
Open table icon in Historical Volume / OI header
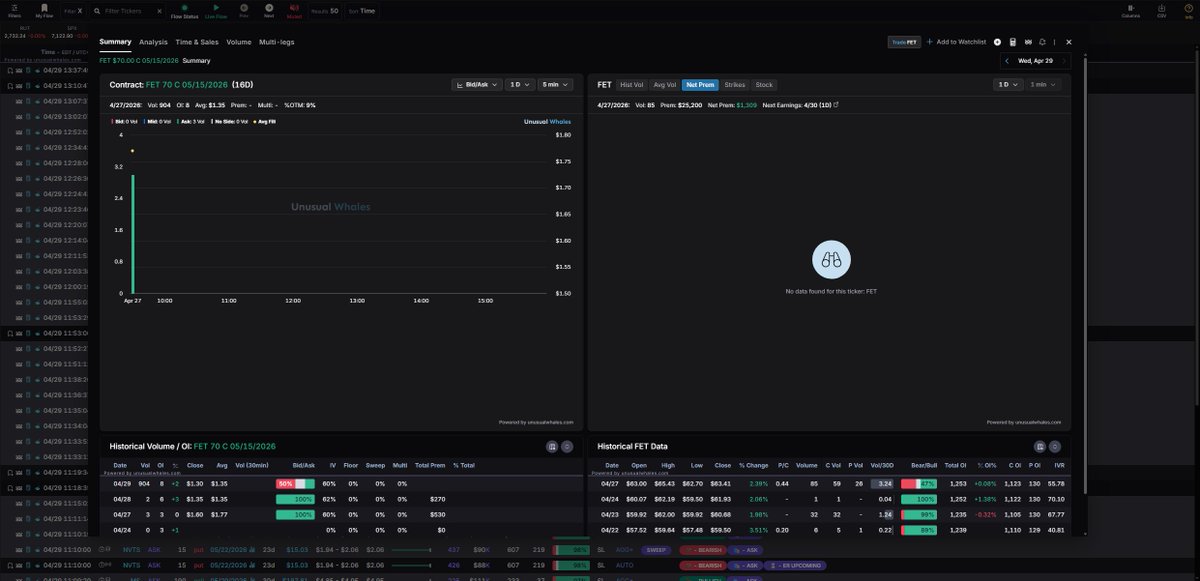(x=552, y=446)
